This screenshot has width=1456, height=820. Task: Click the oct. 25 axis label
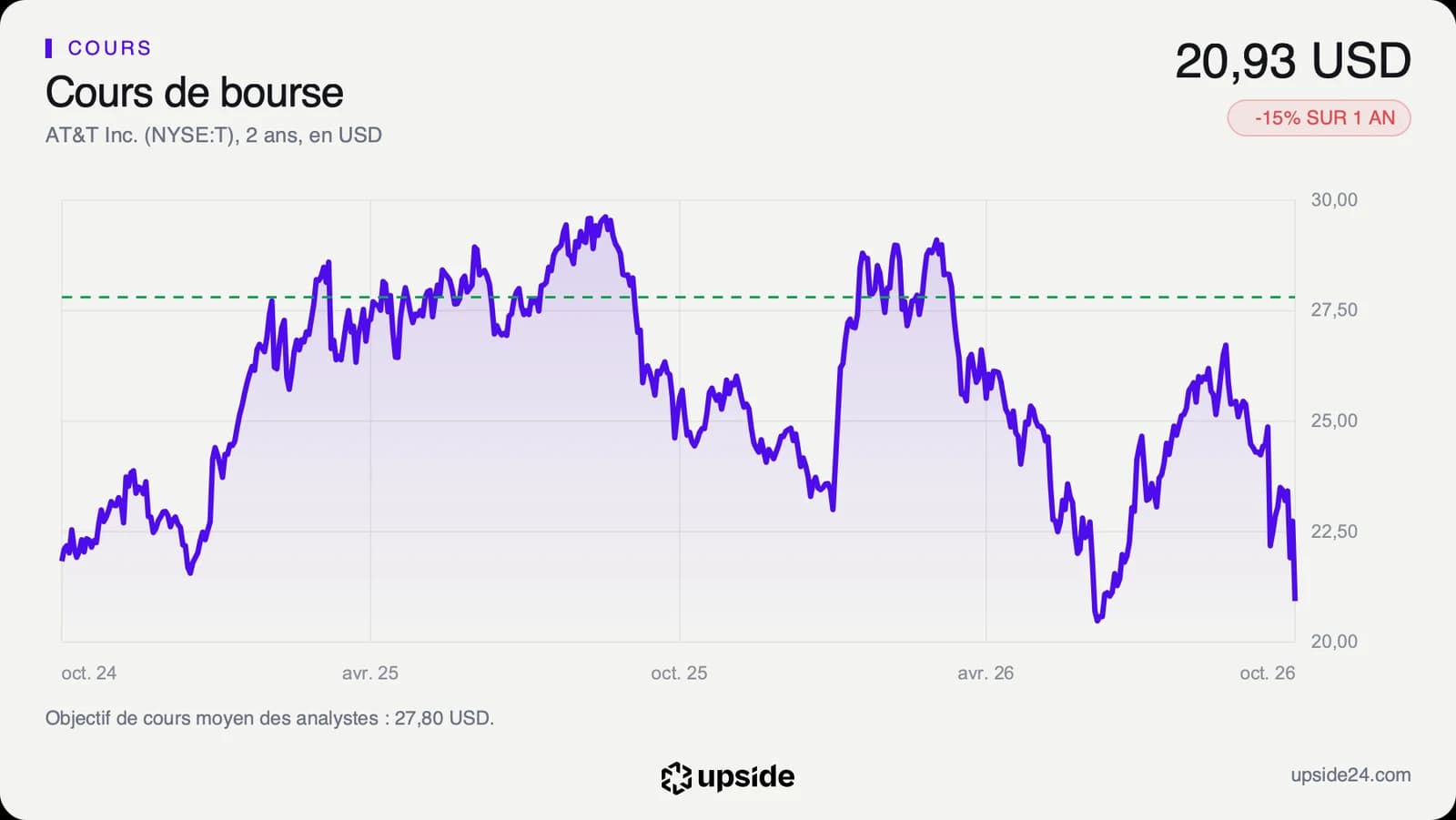679,673
